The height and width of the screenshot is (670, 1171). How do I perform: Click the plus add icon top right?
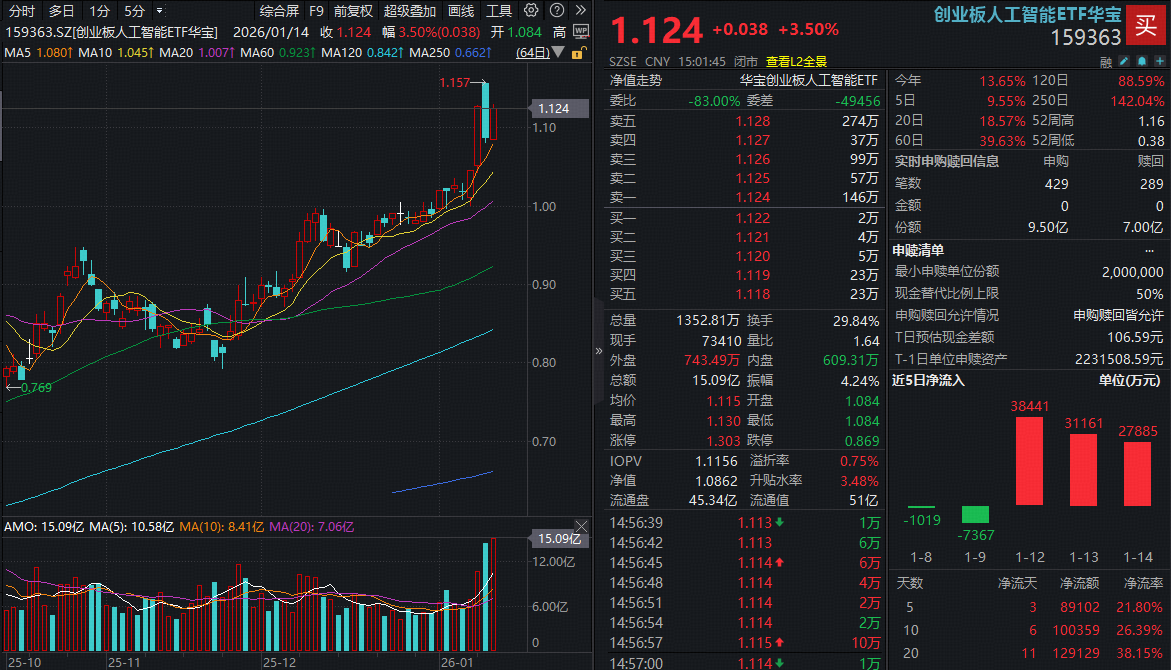click(1159, 61)
